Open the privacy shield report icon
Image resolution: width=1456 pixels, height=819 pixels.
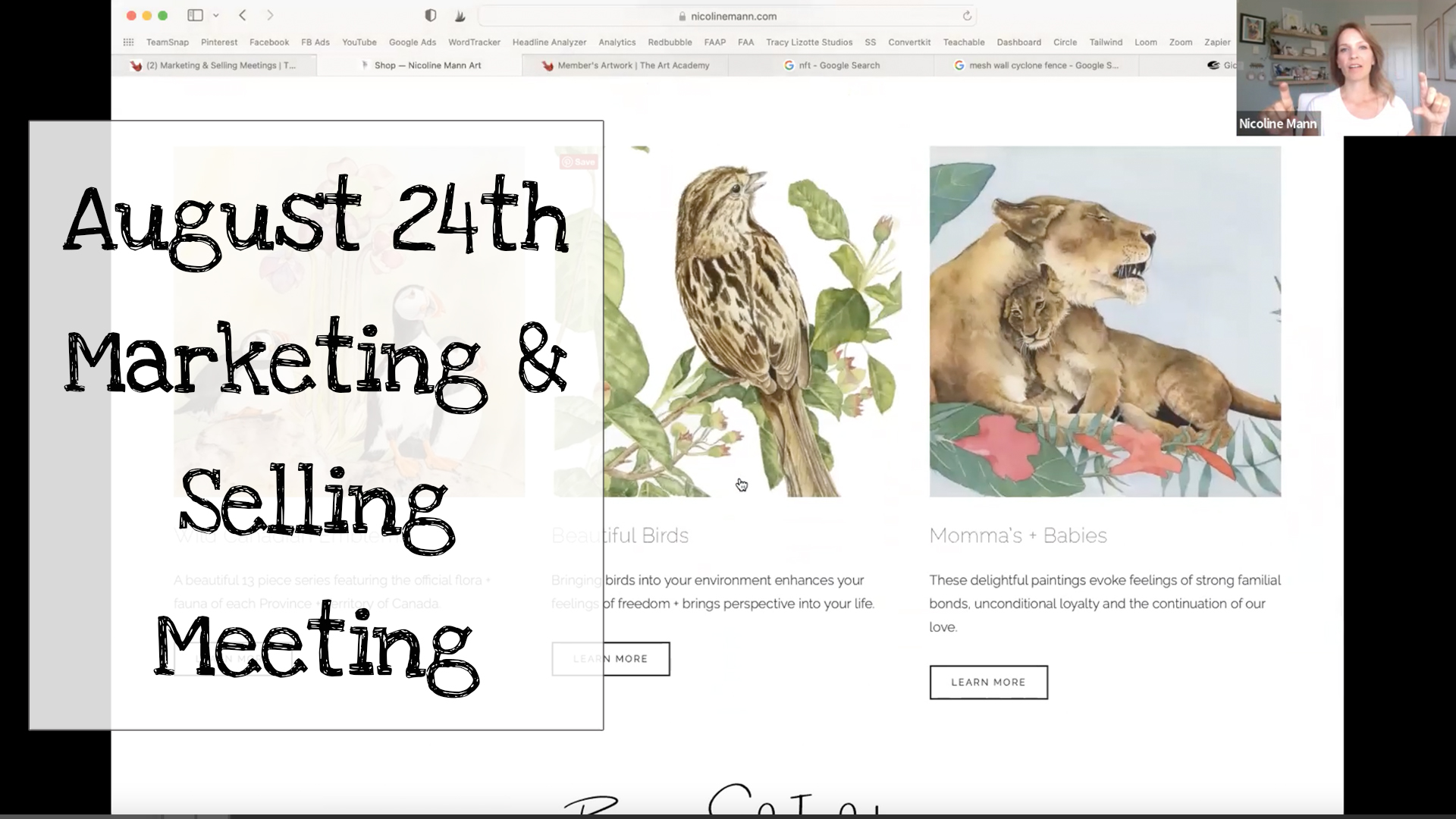(x=431, y=15)
